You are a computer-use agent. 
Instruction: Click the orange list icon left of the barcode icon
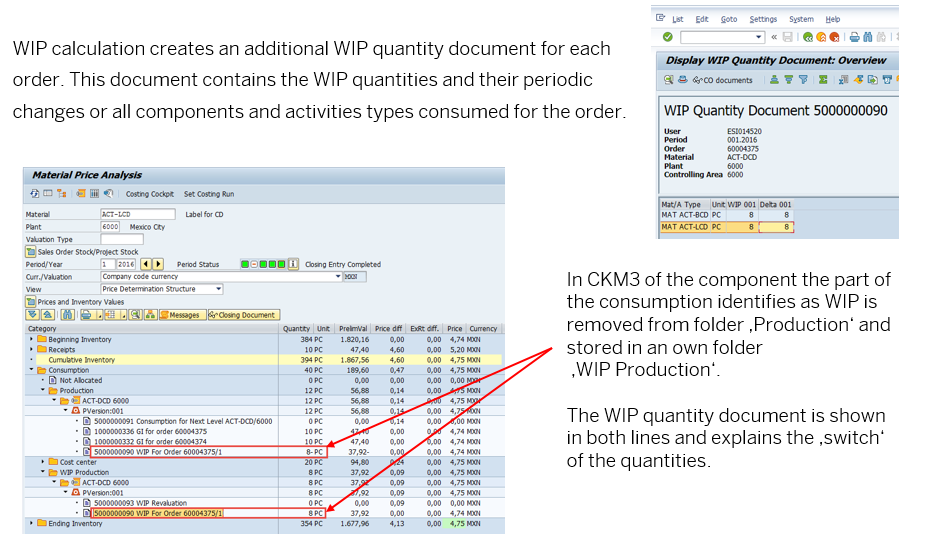80,194
